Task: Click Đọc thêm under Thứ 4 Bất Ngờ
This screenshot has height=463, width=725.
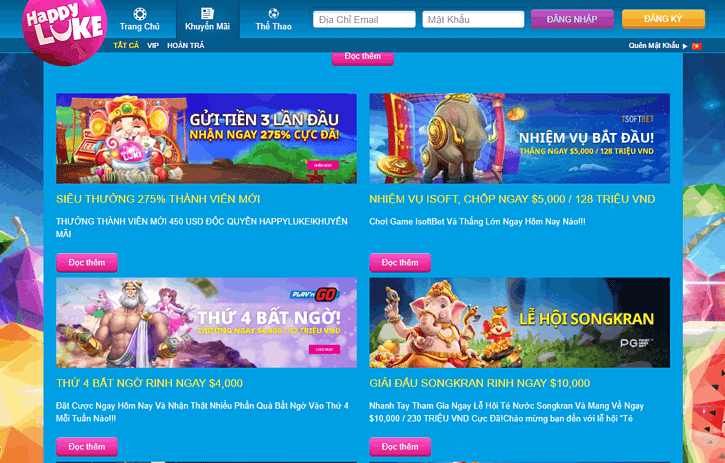Action: tap(87, 447)
